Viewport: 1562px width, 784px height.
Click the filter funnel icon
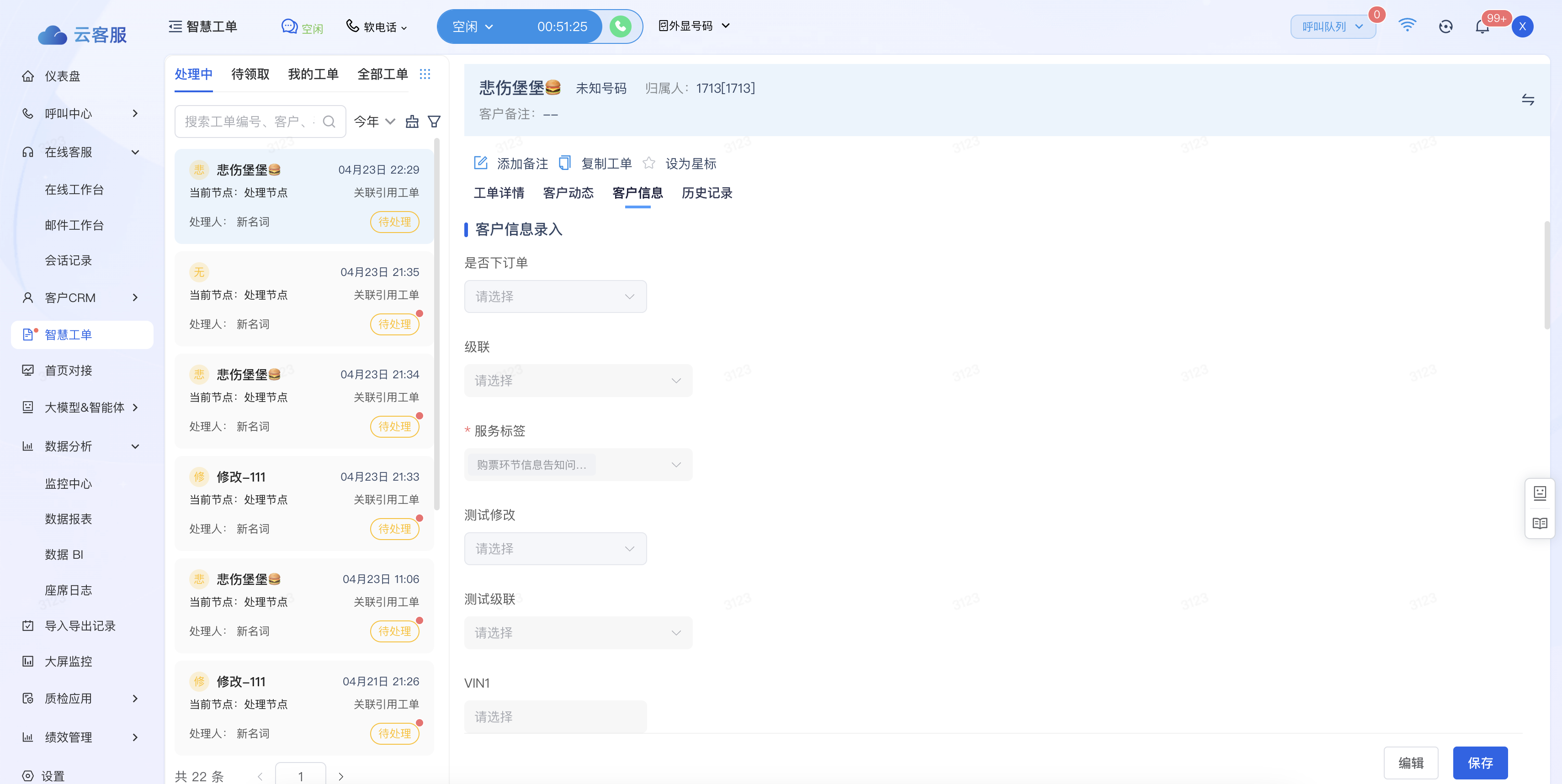click(434, 122)
